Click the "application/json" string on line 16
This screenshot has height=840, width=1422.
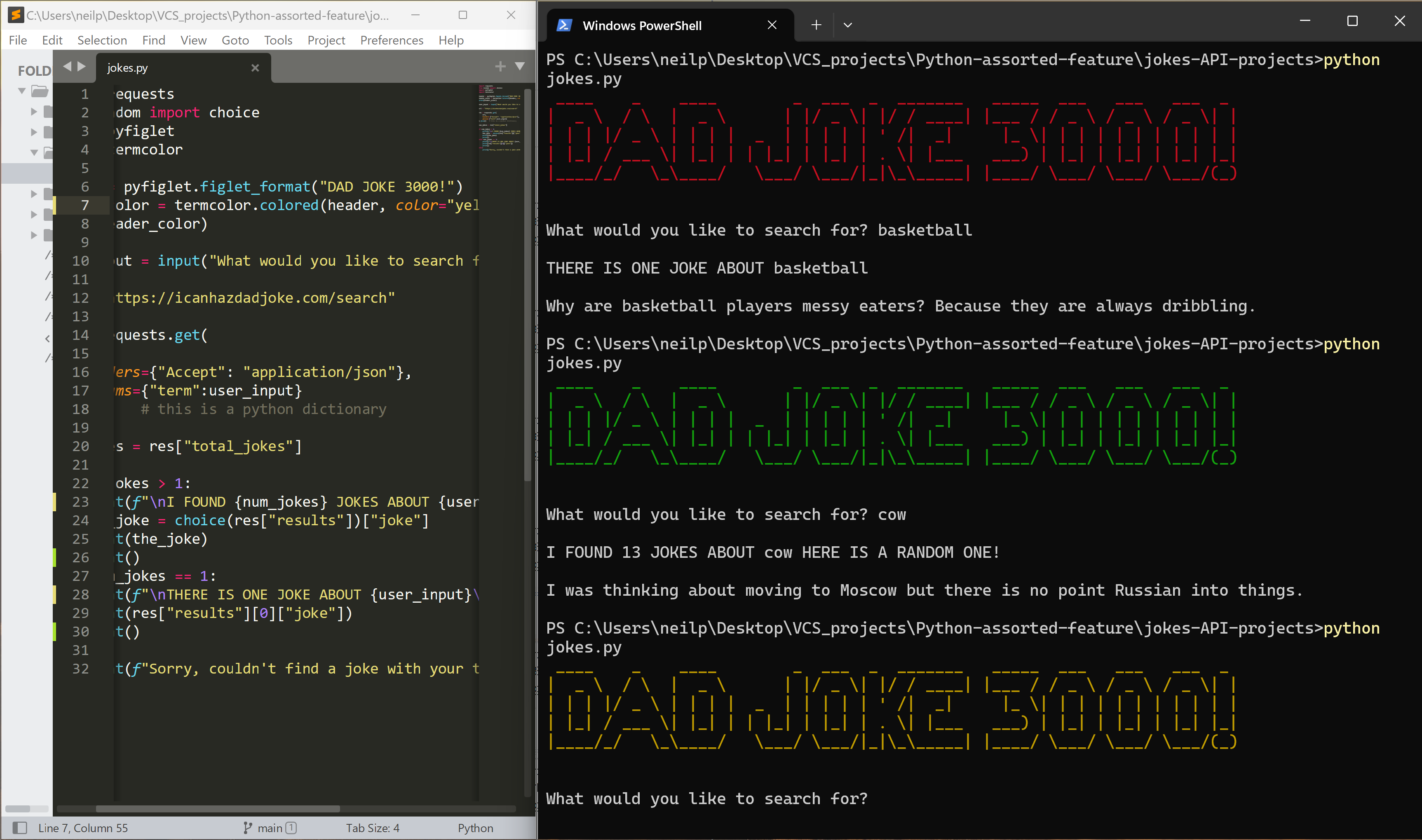click(319, 372)
